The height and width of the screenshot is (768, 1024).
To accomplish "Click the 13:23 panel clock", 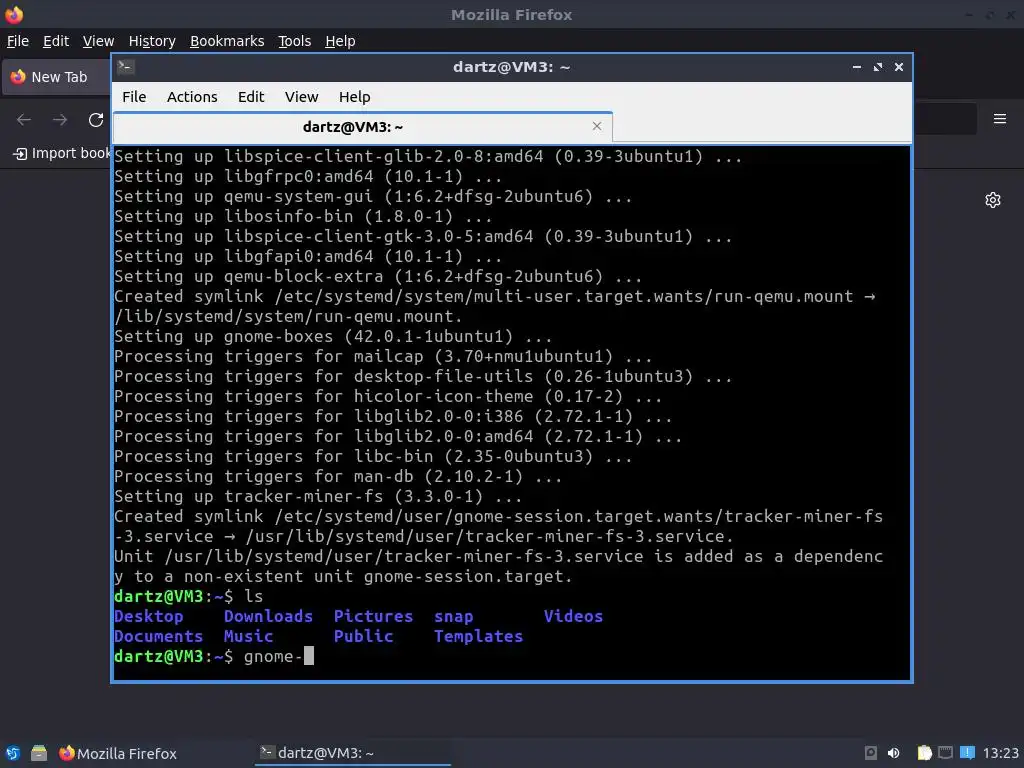I will click(x=1000, y=753).
